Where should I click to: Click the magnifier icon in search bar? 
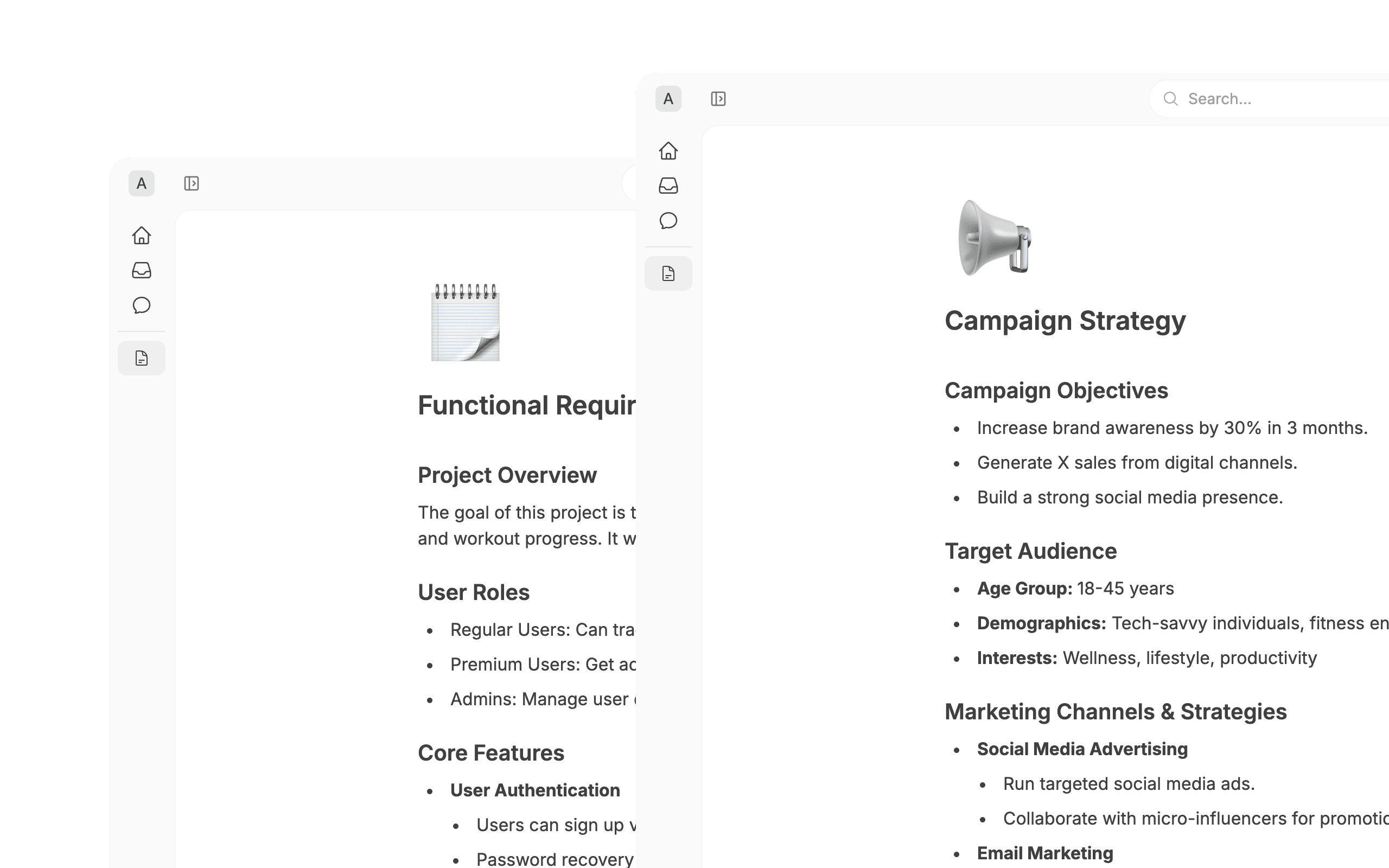[1171, 99]
